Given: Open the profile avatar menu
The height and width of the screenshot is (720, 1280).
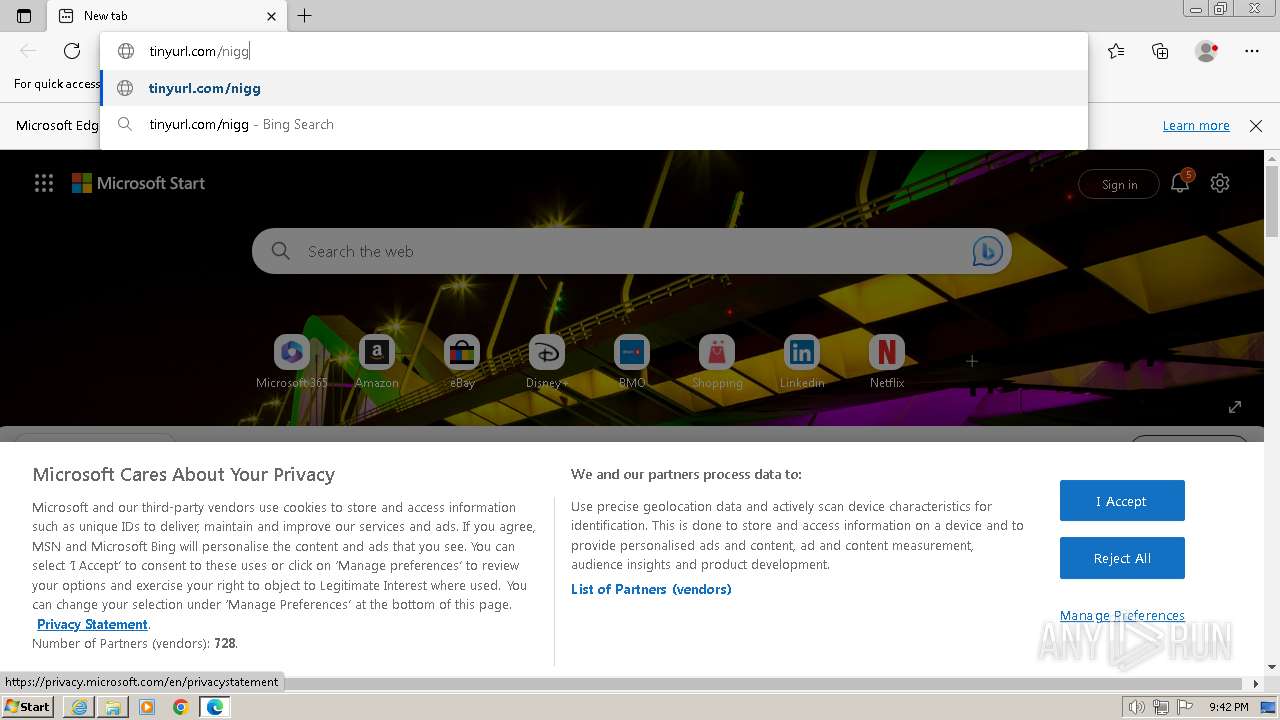Looking at the screenshot, I should click(x=1206, y=51).
